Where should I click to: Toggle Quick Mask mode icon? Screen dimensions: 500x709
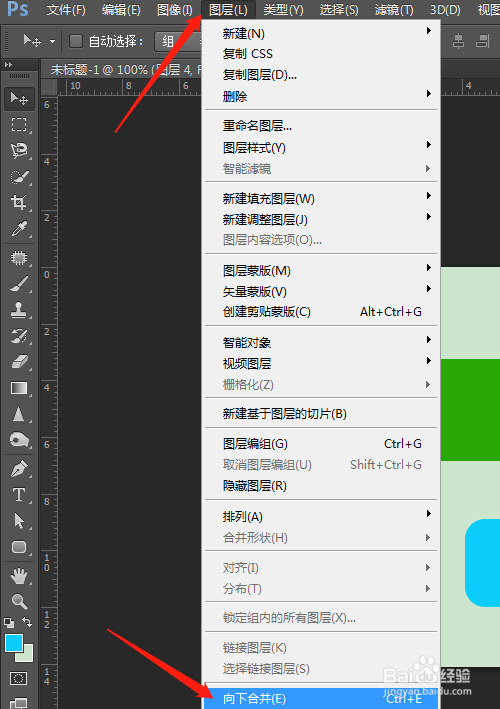pos(19,678)
